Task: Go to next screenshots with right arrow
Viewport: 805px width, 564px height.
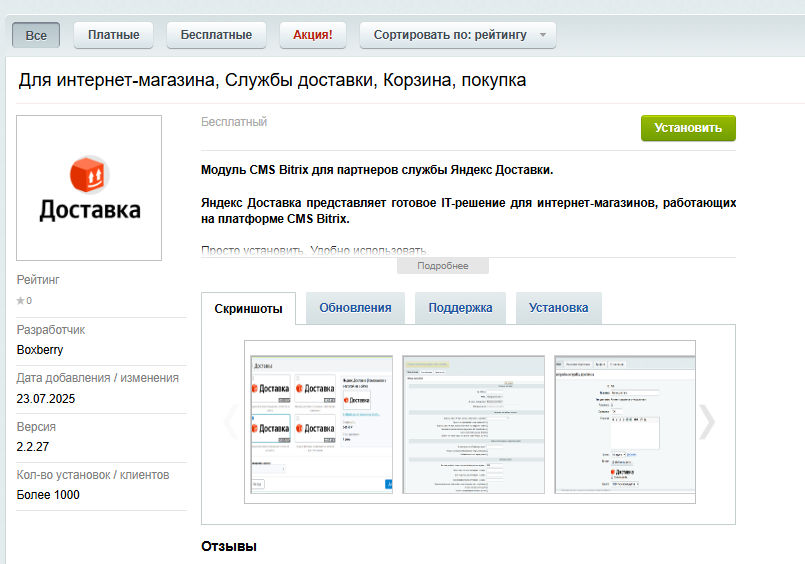Action: [x=707, y=422]
